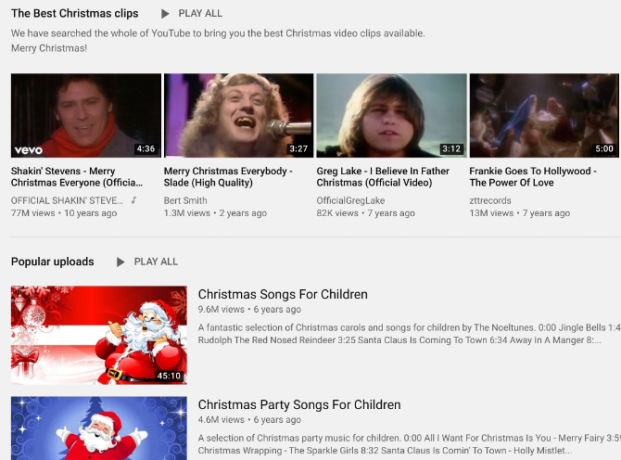Image resolution: width=621 pixels, height=460 pixels.
Task: Open title Christmas Party Songs For Children
Action: [299, 405]
